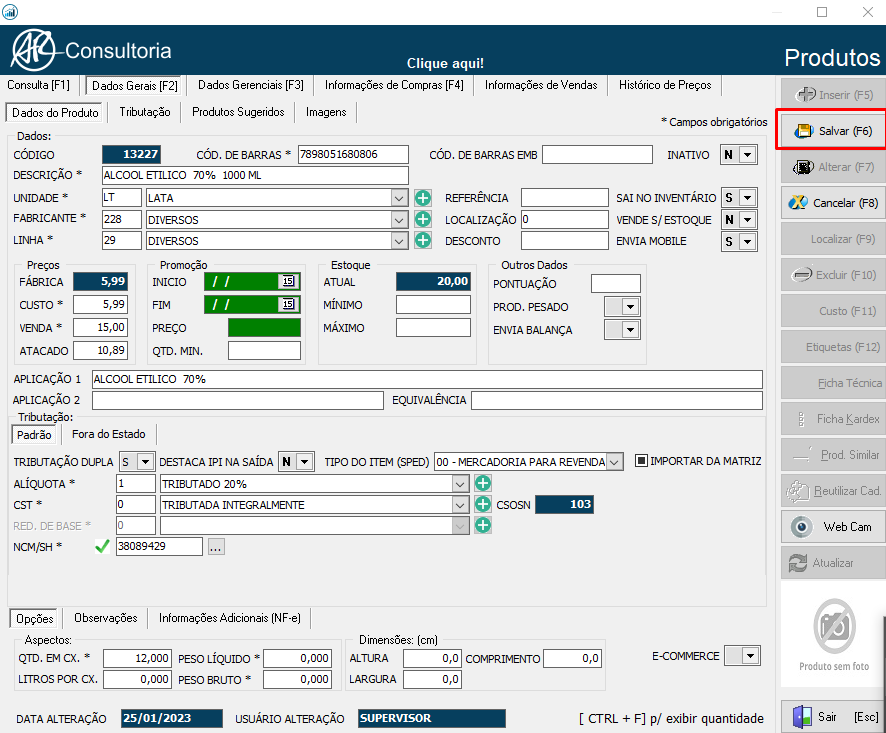Click the ARC Consultoria logo
Image resolution: width=886 pixels, height=733 pixels.
[91, 50]
